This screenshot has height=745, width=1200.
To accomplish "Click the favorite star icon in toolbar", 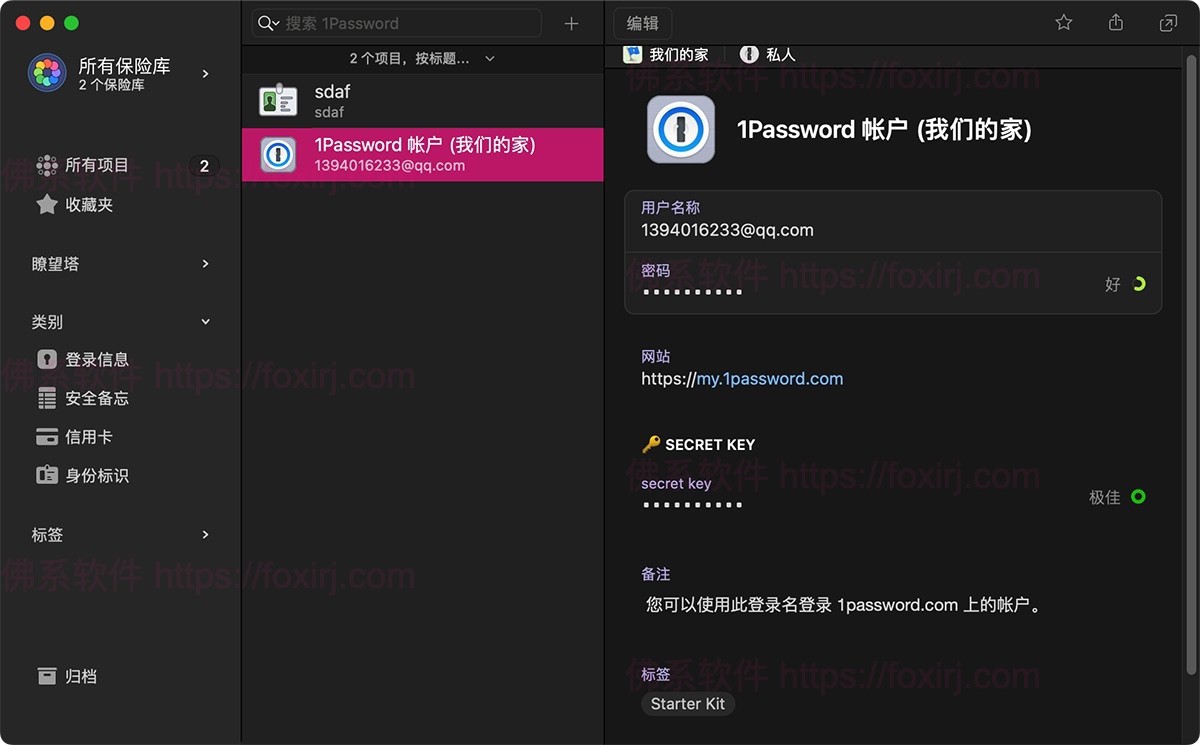I will (1064, 23).
